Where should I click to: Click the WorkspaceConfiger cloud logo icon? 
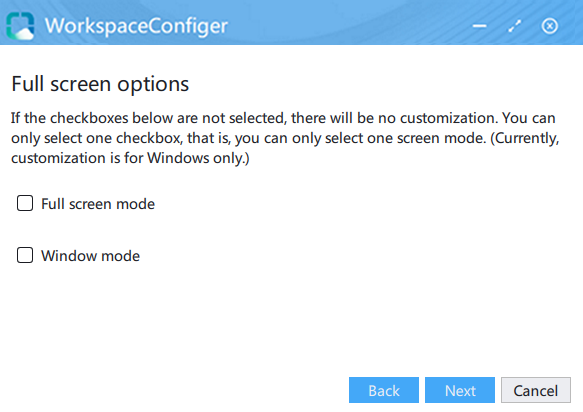click(x=20, y=25)
